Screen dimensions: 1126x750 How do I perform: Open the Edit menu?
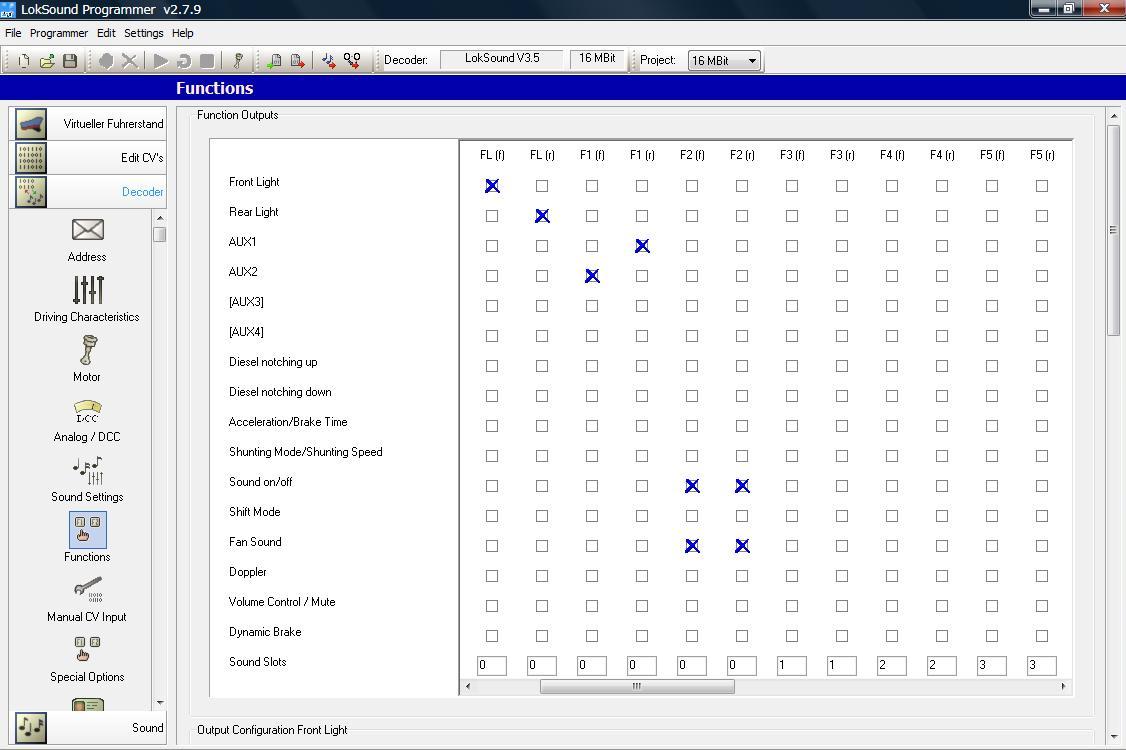click(x=106, y=33)
